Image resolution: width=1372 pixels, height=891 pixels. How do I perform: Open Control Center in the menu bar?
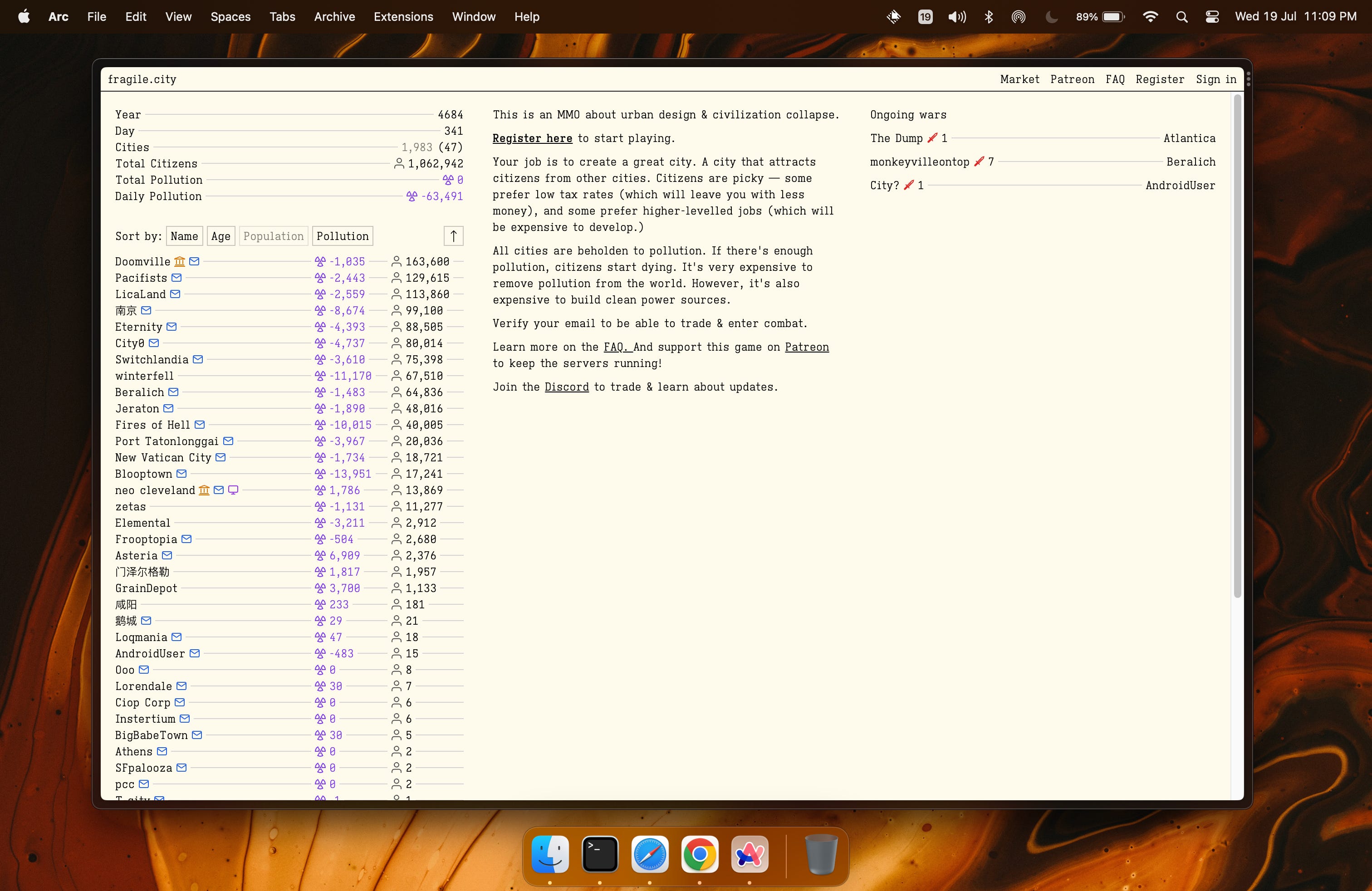point(1212,17)
